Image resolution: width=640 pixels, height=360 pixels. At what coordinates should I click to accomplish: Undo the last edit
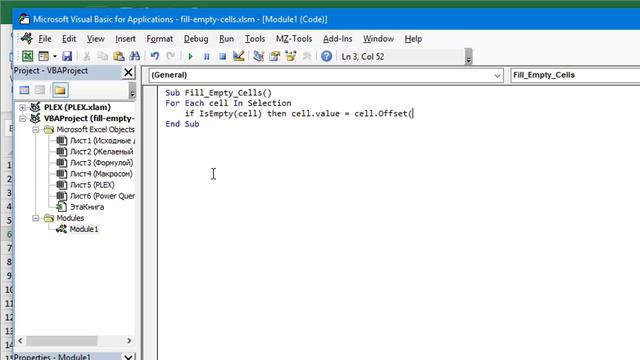(x=155, y=56)
